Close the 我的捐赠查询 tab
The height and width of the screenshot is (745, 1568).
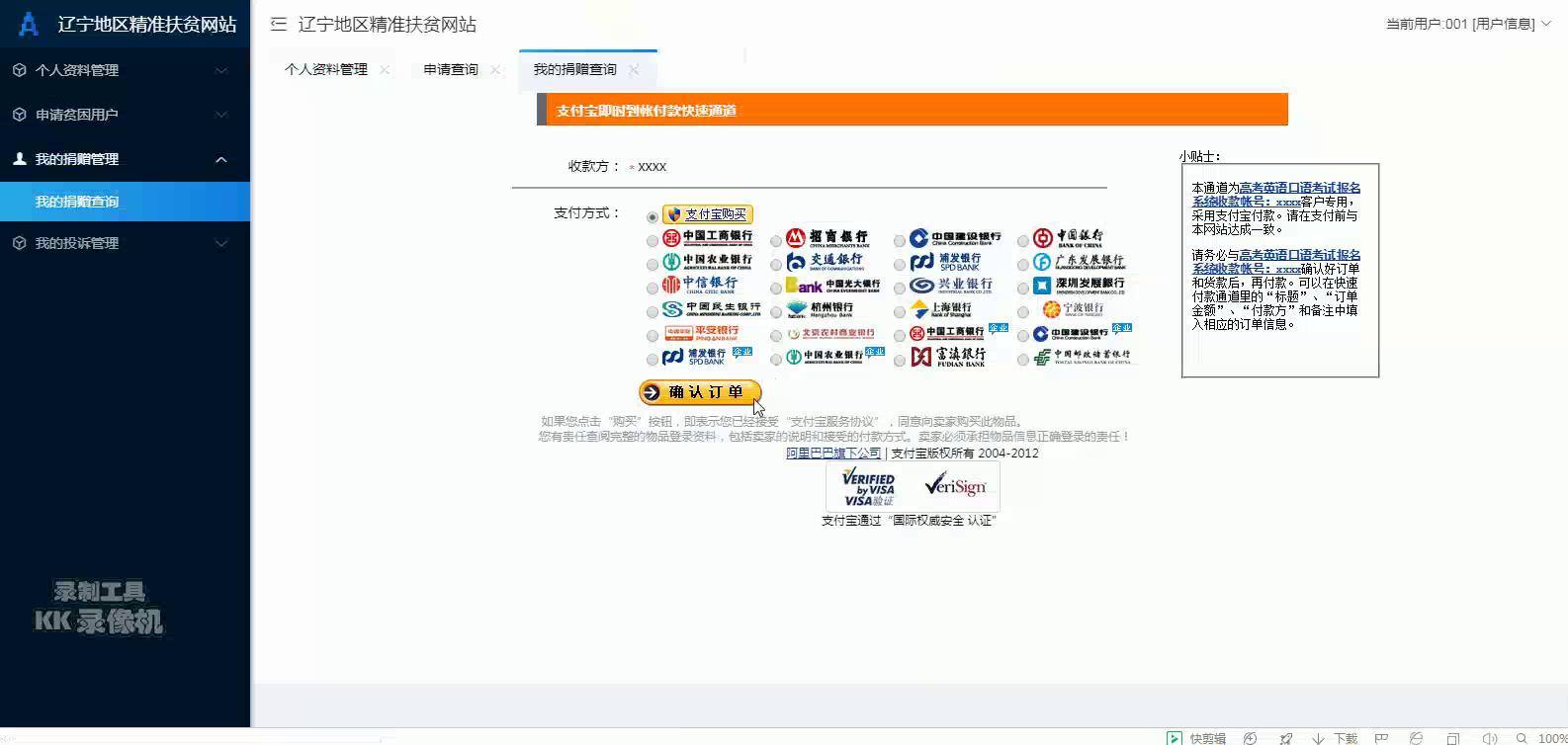pyautogui.click(x=634, y=69)
